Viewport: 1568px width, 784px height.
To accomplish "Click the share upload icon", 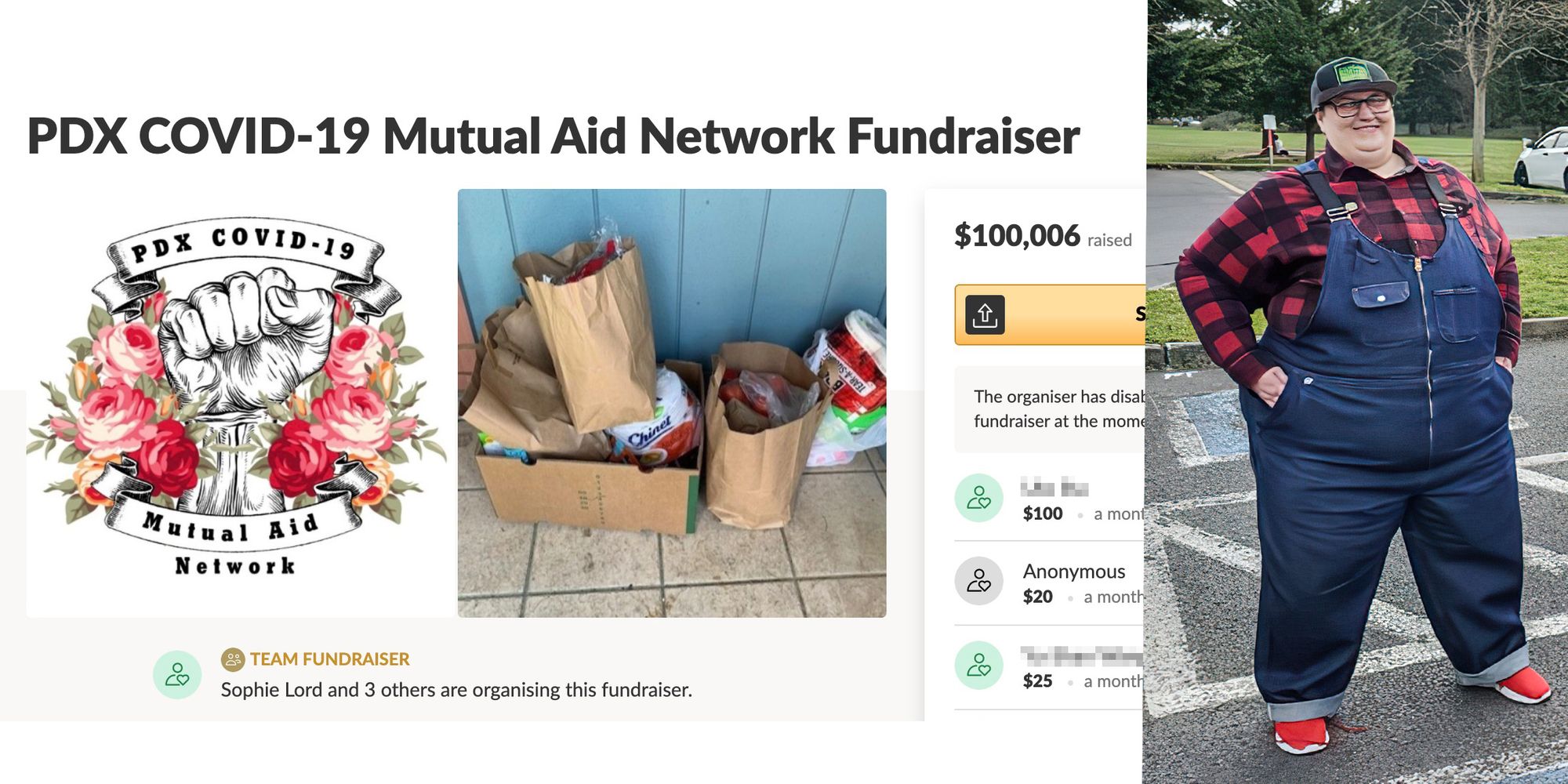I will 985,314.
